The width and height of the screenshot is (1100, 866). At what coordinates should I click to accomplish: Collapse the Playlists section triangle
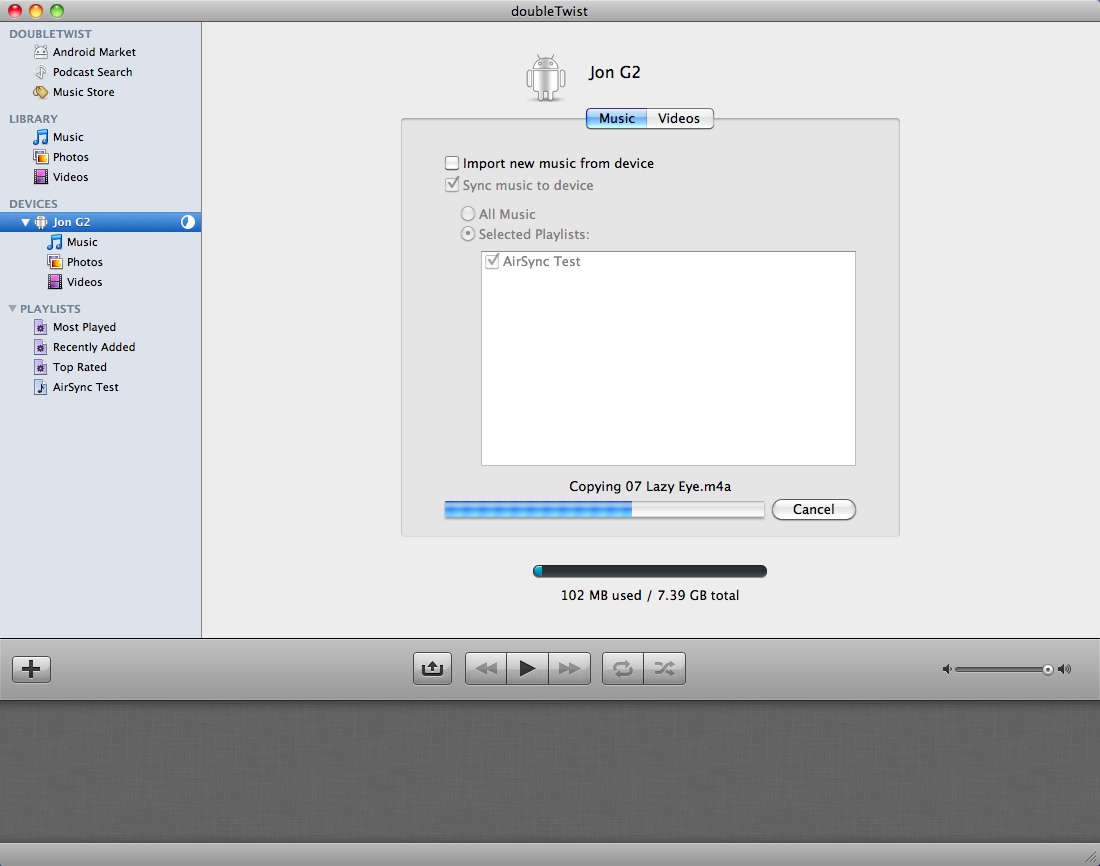point(12,308)
